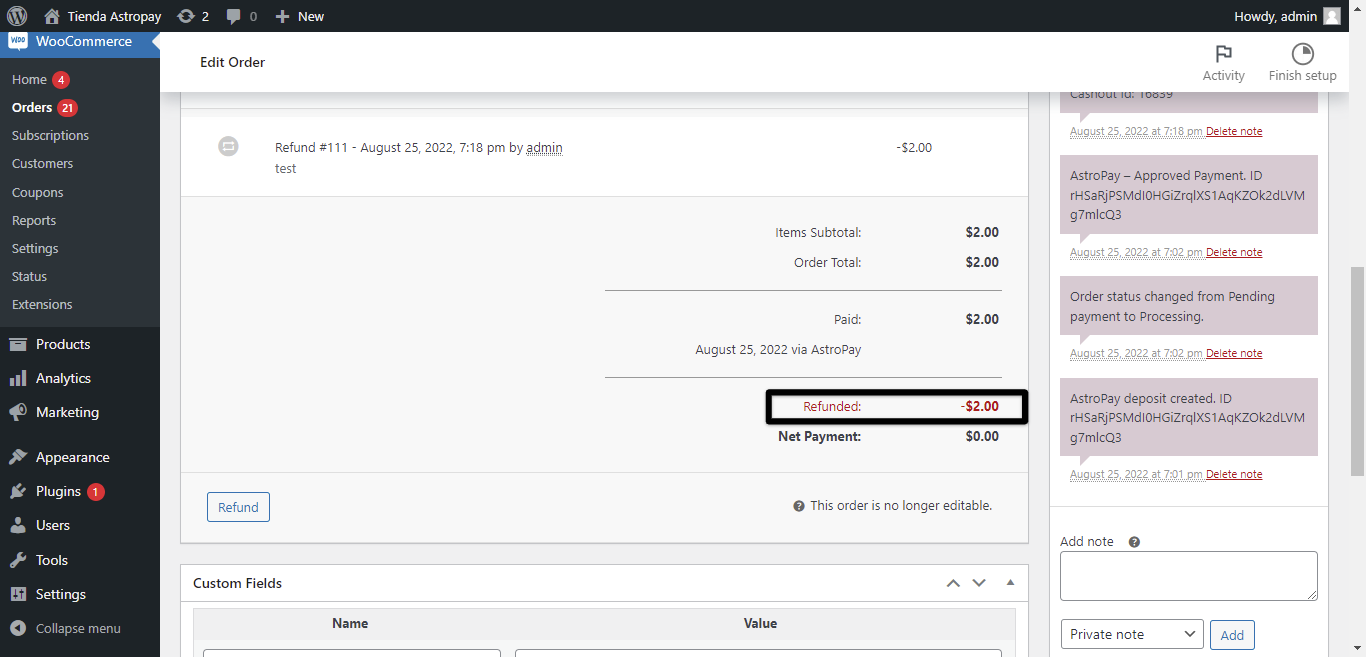
Task: Click the WordPress logo in admin bar
Action: (x=17, y=16)
